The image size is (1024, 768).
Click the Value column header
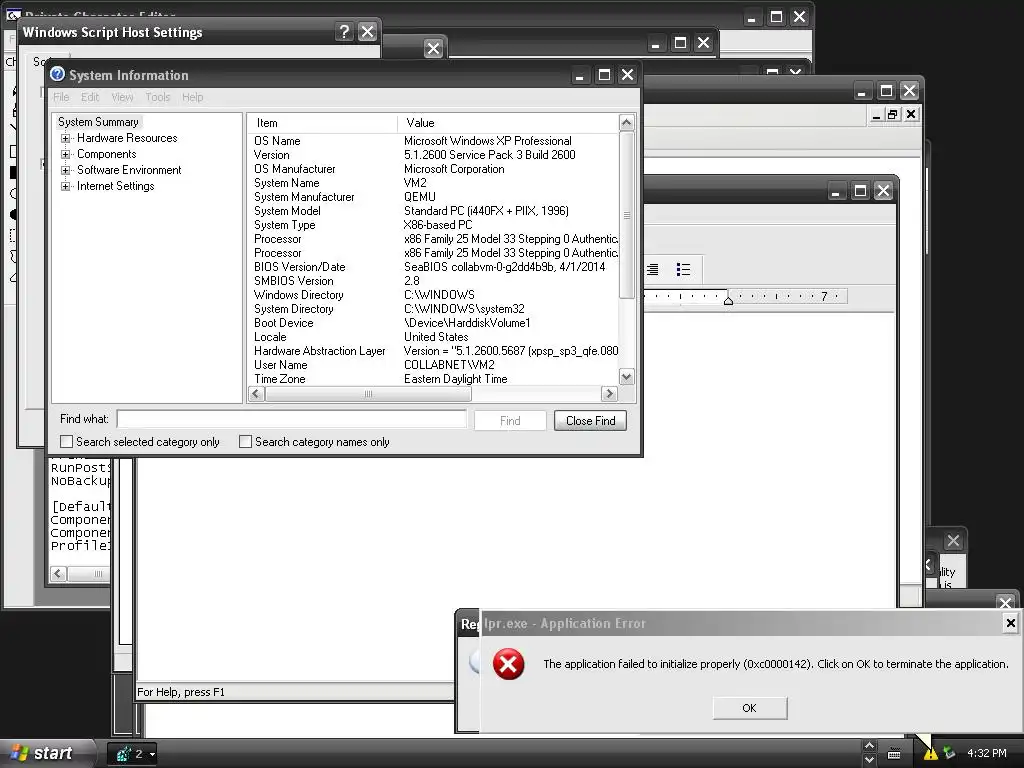(507, 123)
